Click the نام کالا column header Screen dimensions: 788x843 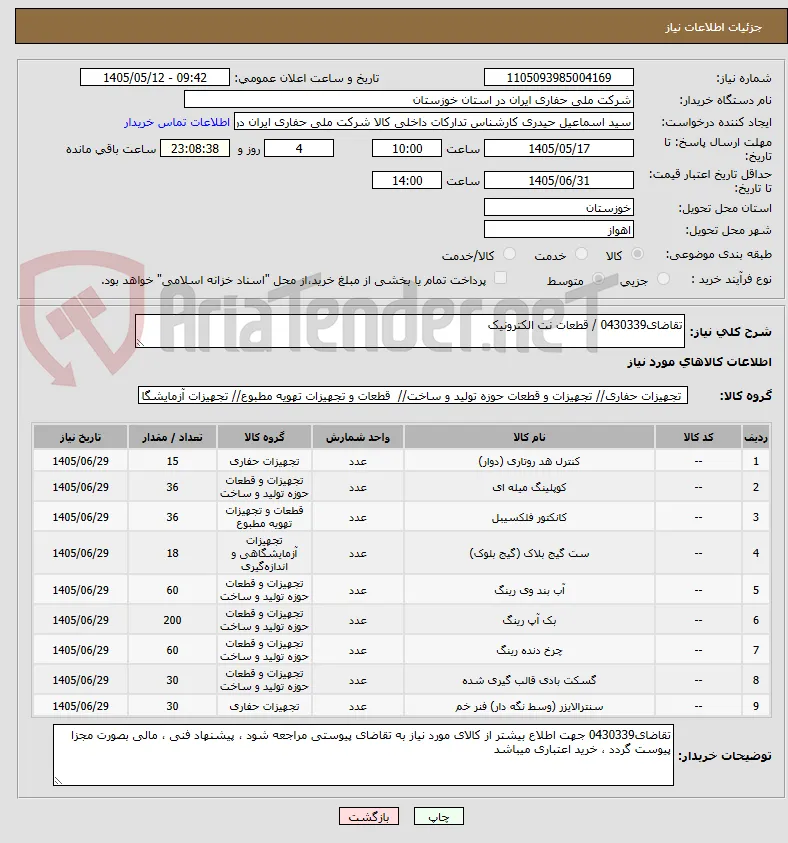(x=529, y=437)
